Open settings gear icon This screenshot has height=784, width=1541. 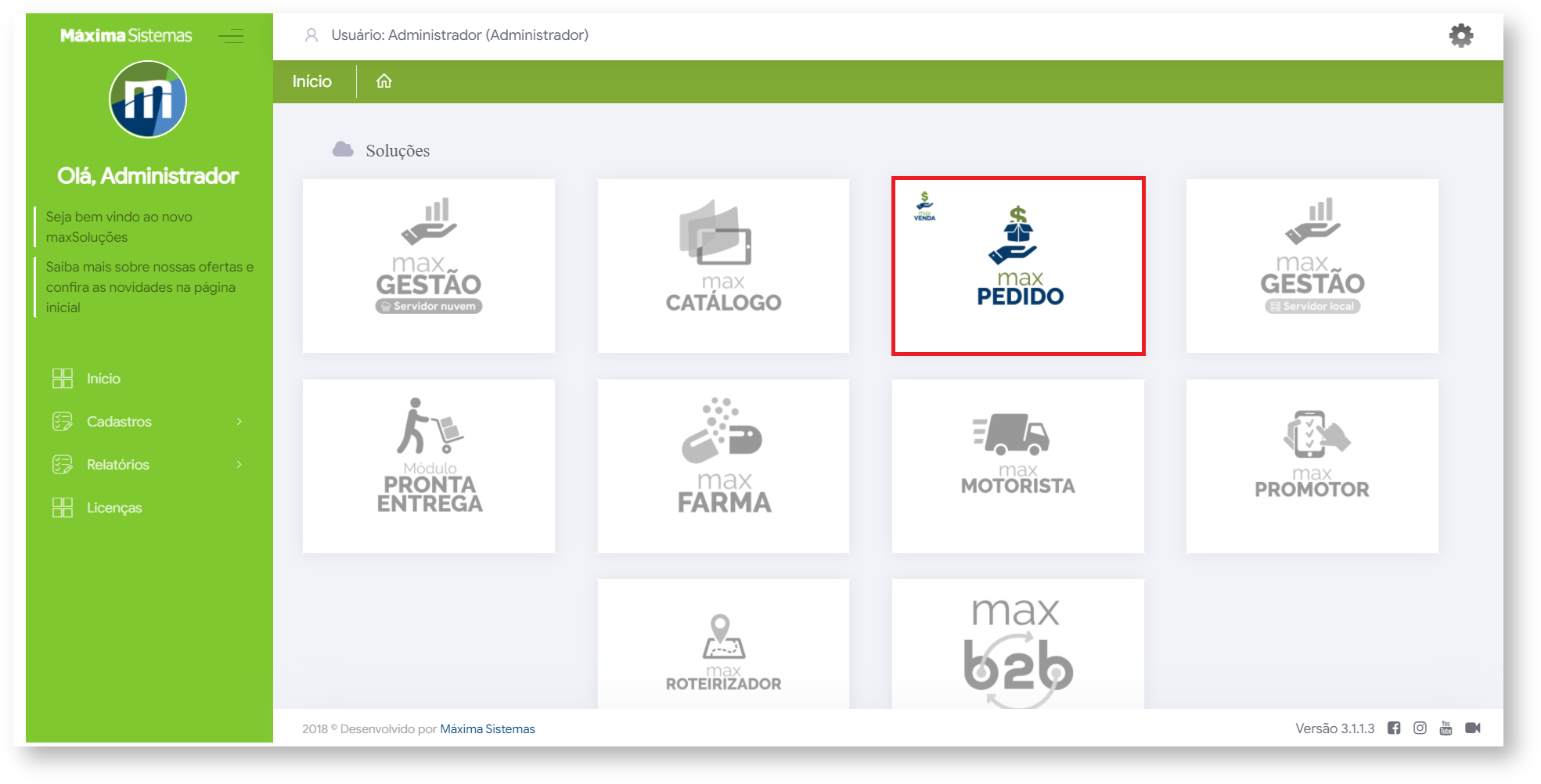tap(1460, 35)
